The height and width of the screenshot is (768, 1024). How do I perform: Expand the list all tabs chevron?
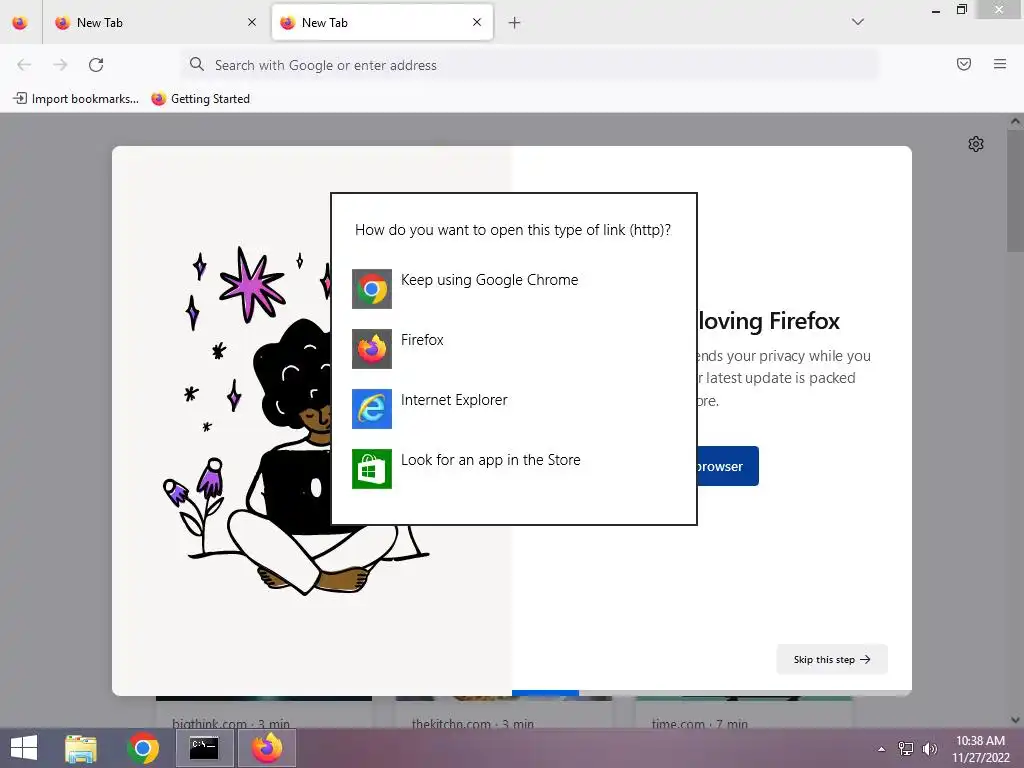tap(858, 22)
